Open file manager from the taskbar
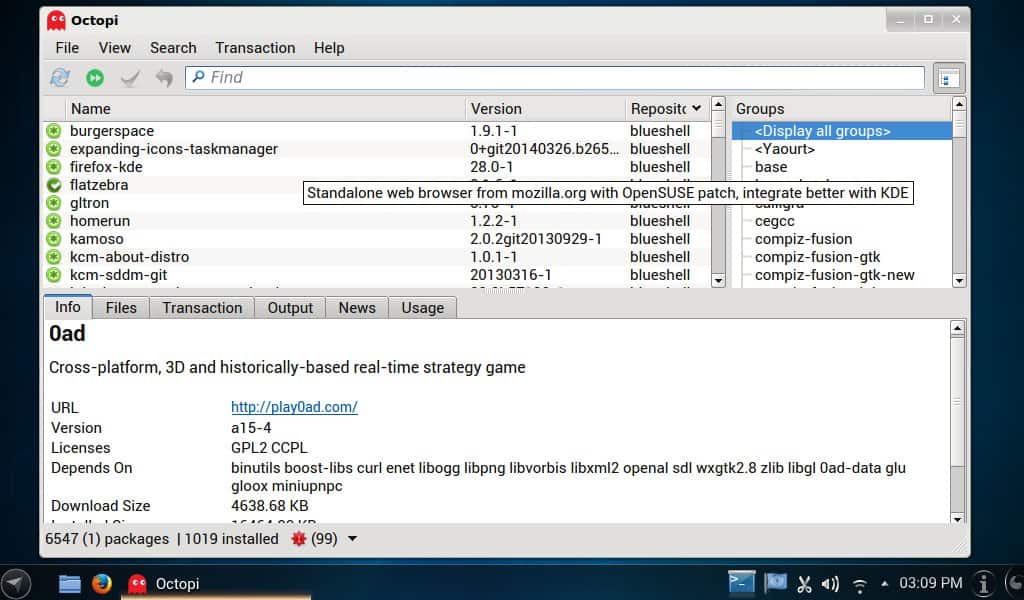Image resolution: width=1024 pixels, height=600 pixels. (69, 583)
